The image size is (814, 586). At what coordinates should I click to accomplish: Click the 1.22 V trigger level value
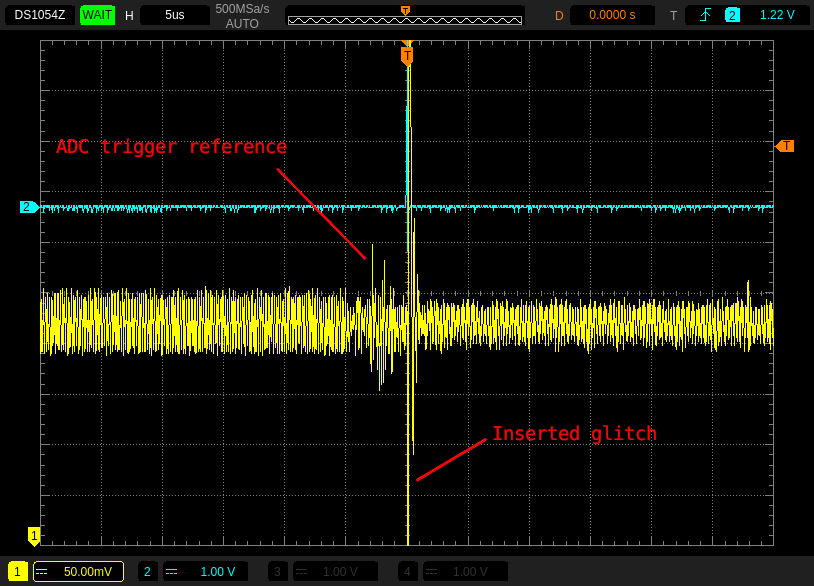click(777, 15)
